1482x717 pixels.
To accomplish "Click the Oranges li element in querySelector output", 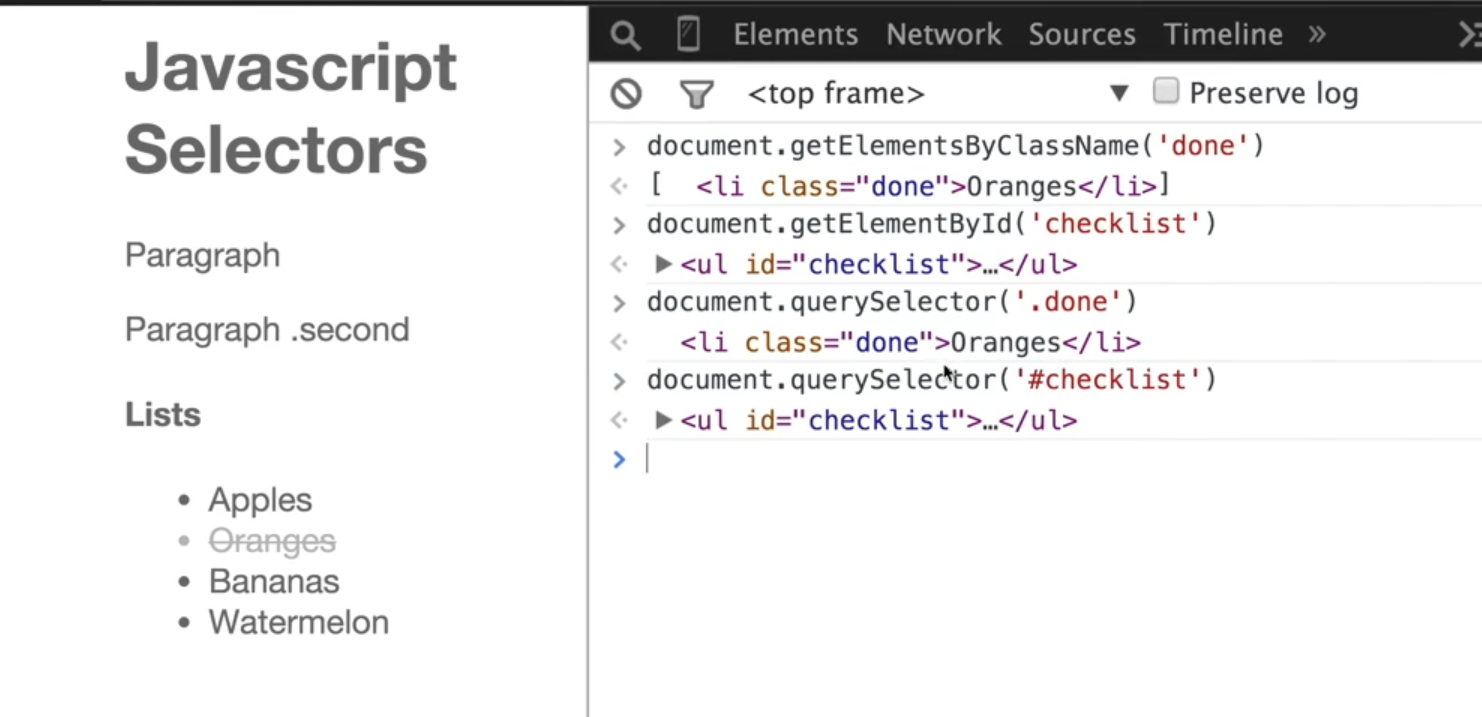I will click(x=910, y=343).
